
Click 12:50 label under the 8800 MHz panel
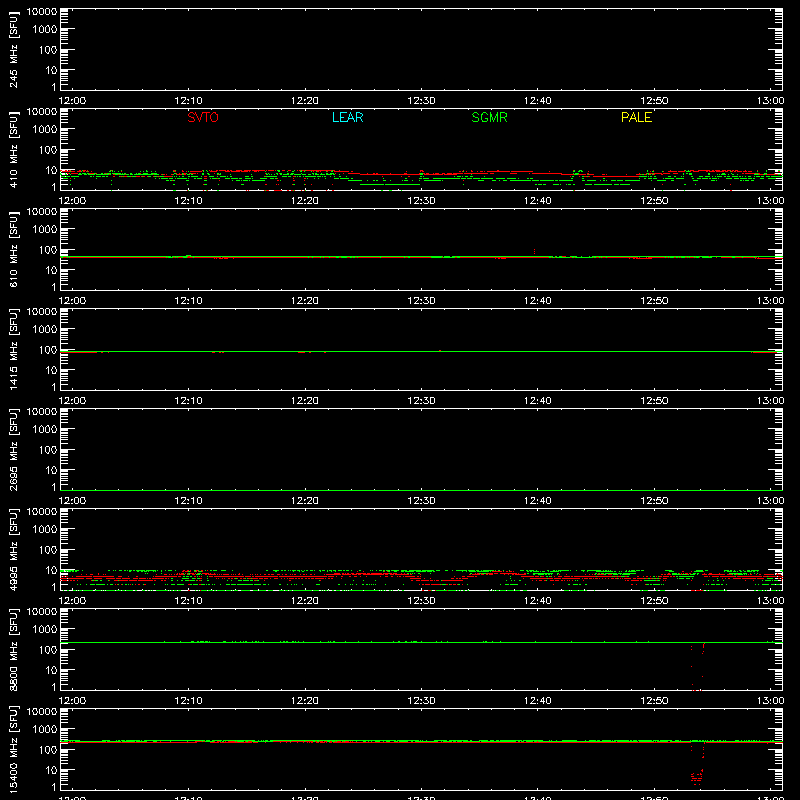tap(654, 701)
